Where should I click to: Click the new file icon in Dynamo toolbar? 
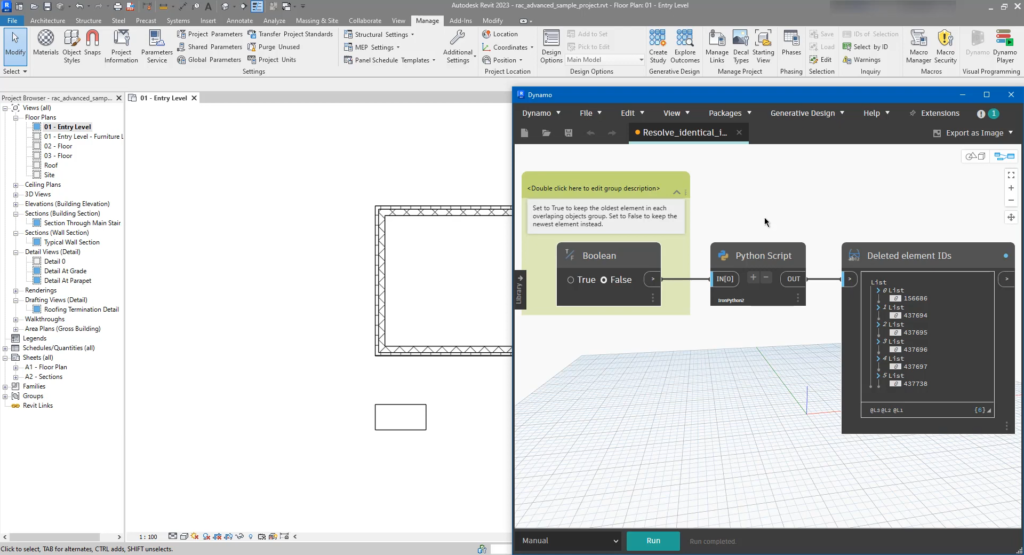coord(524,133)
